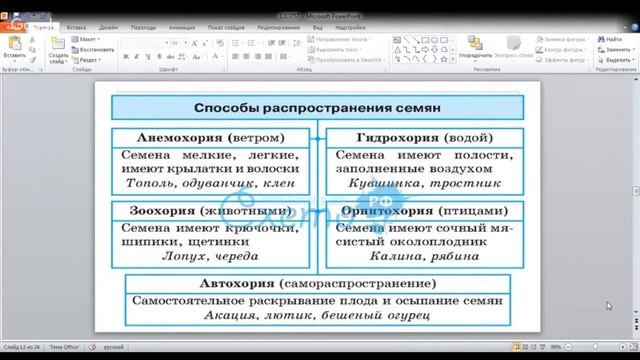Toggle Reading view button in status bar
This screenshot has height=360, width=640.
[534, 347]
